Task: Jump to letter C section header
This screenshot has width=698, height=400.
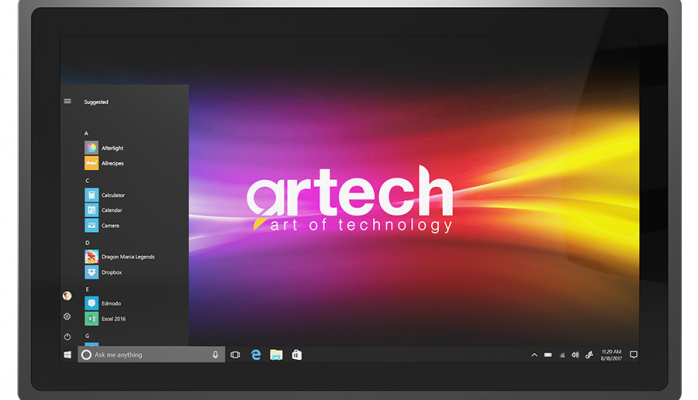Action: (x=87, y=181)
